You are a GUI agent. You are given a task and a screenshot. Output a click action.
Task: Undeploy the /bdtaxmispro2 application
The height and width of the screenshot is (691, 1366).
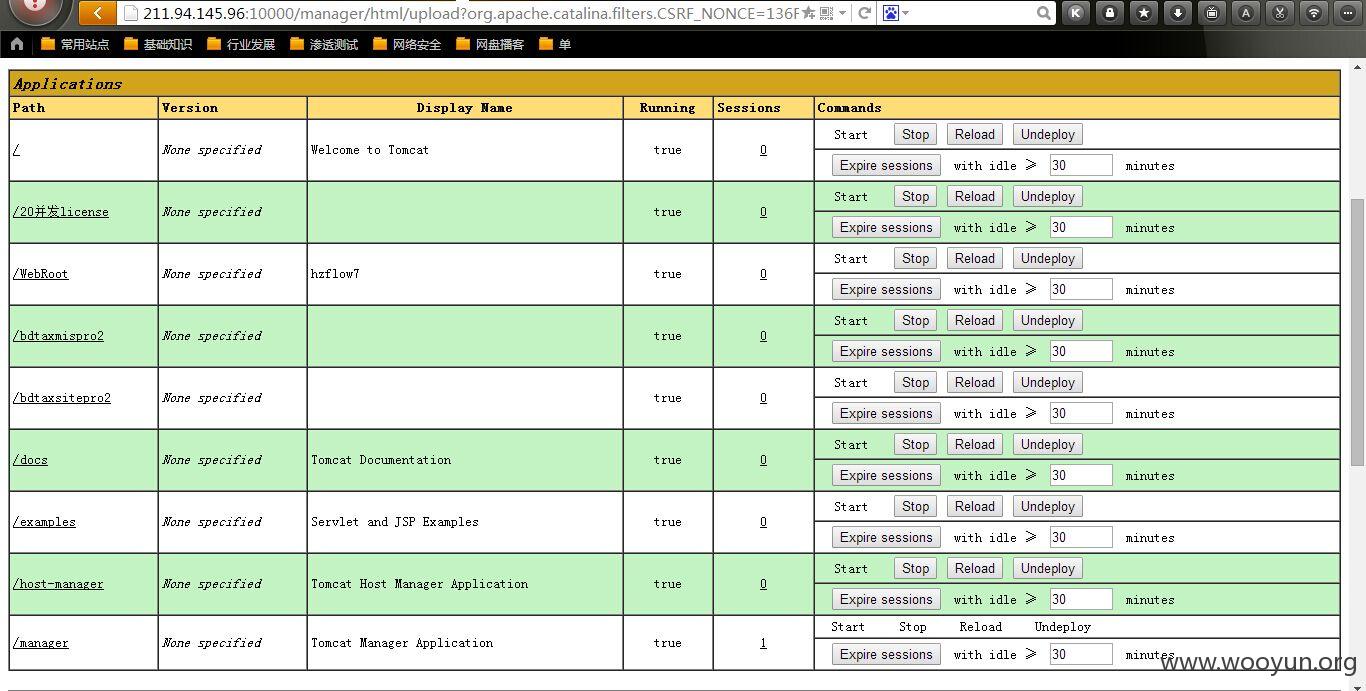point(1048,321)
